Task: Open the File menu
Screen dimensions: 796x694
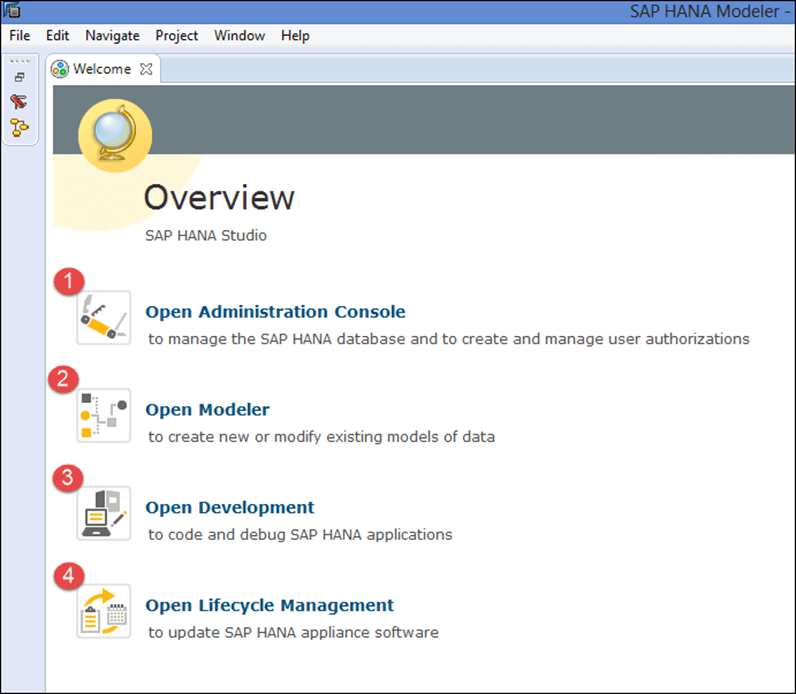Action: tap(20, 36)
